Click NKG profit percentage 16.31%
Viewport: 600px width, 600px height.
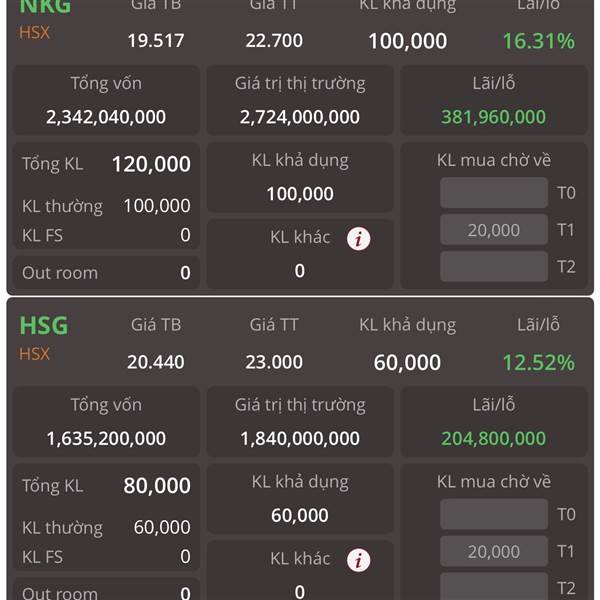(538, 41)
